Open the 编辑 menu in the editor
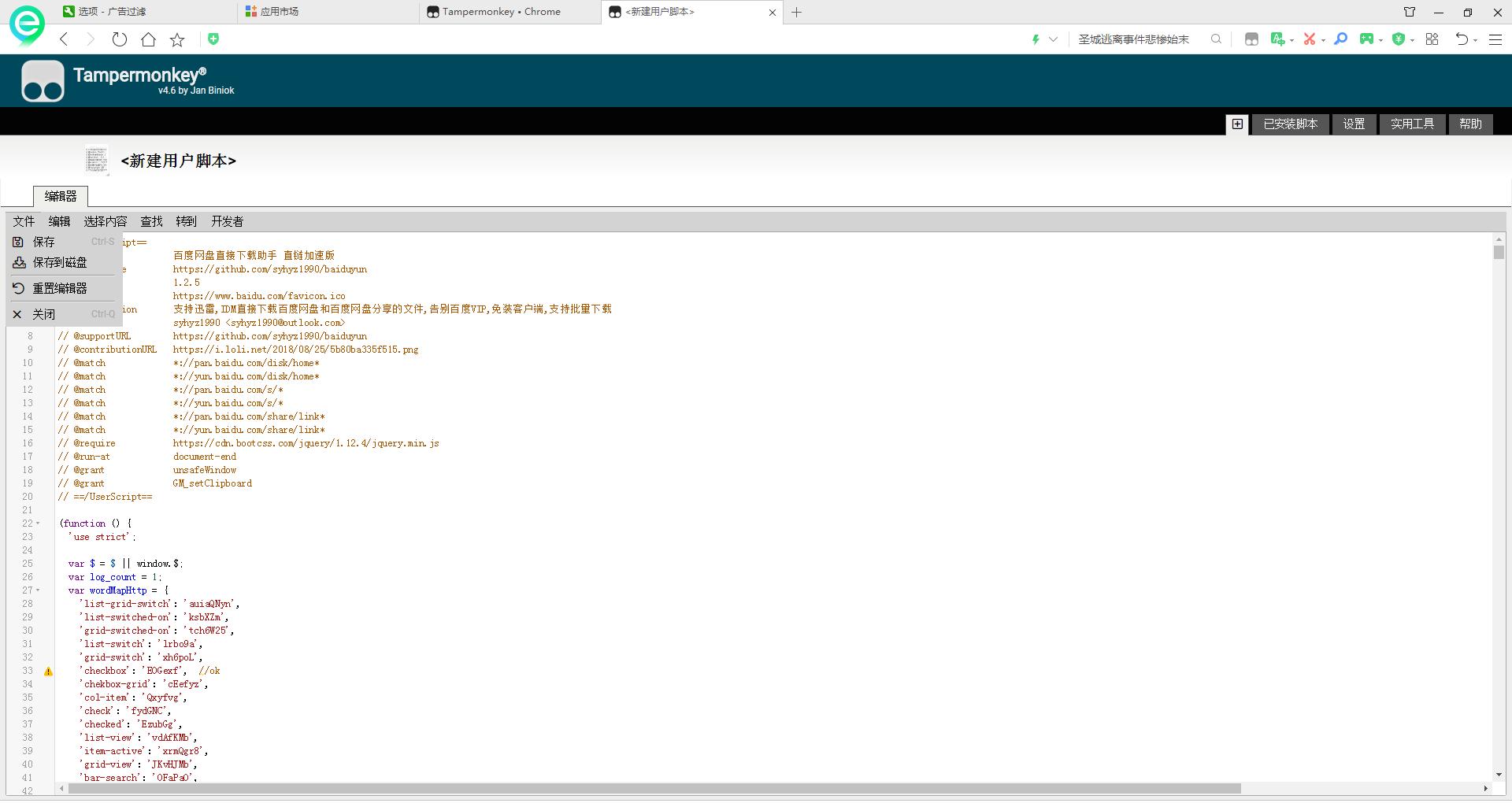The width and height of the screenshot is (1512, 803). coord(59,222)
